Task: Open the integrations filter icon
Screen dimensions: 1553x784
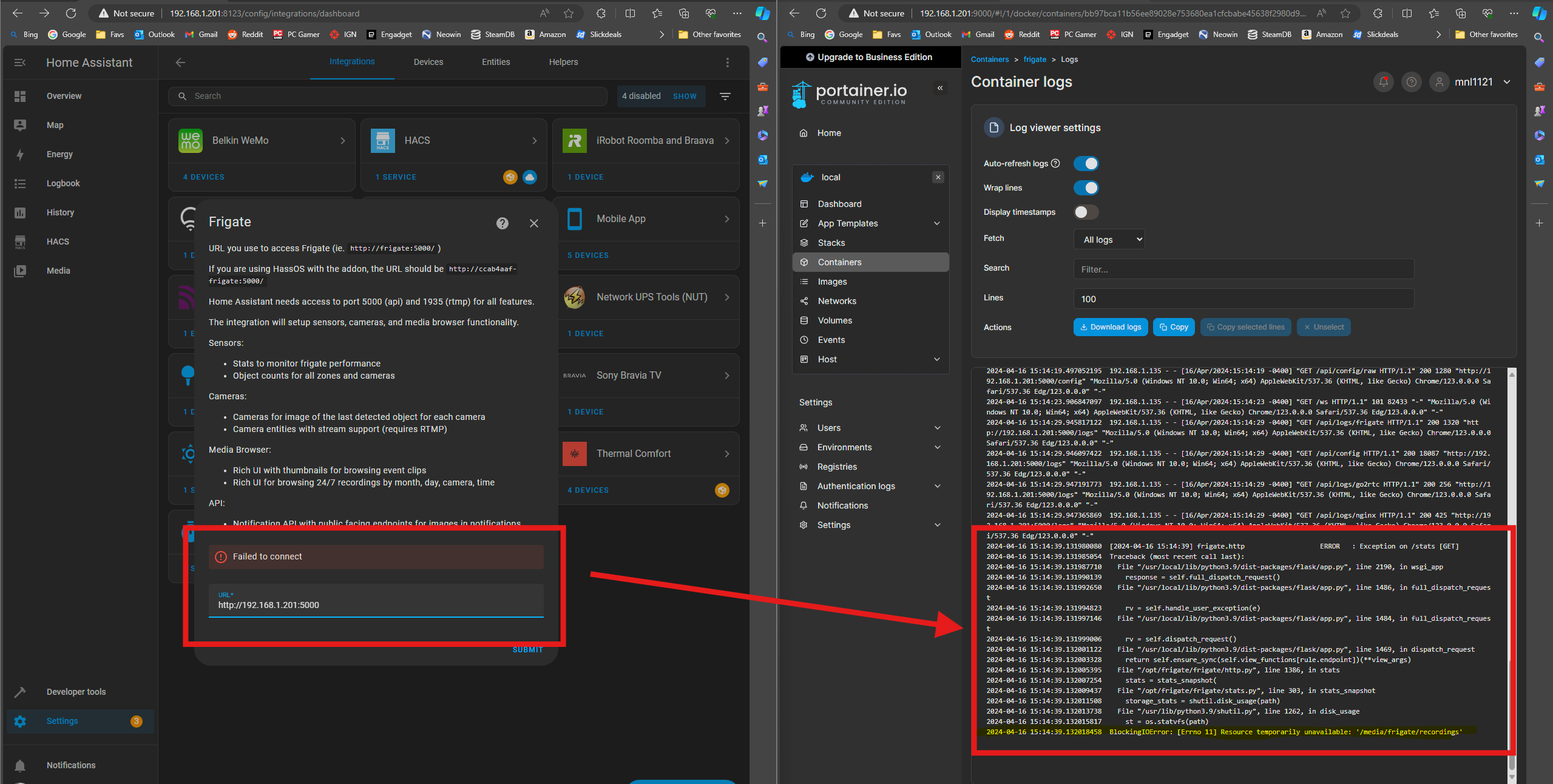Action: coord(725,96)
